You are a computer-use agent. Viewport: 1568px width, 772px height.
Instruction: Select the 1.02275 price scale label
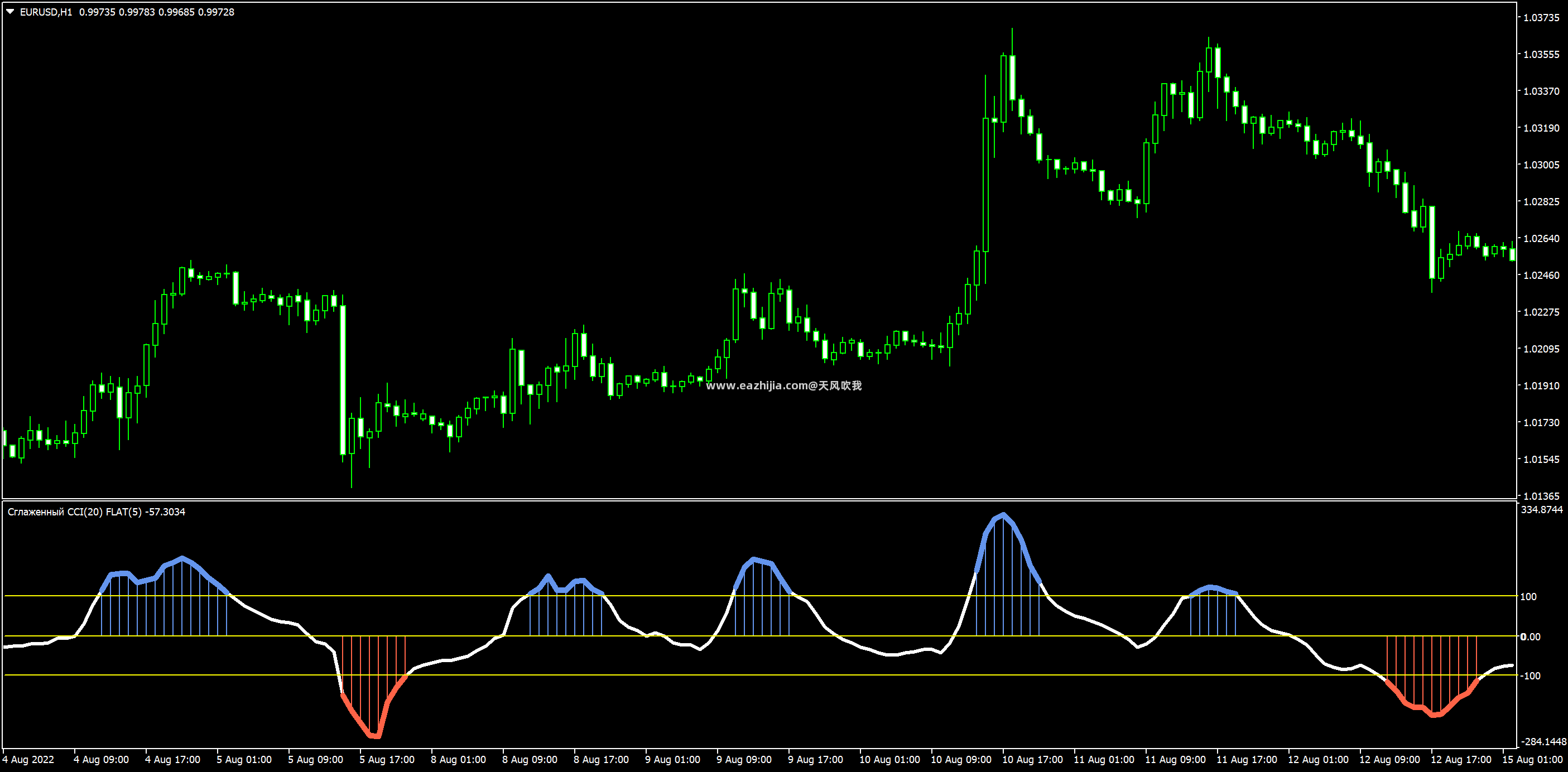pyautogui.click(x=1541, y=312)
